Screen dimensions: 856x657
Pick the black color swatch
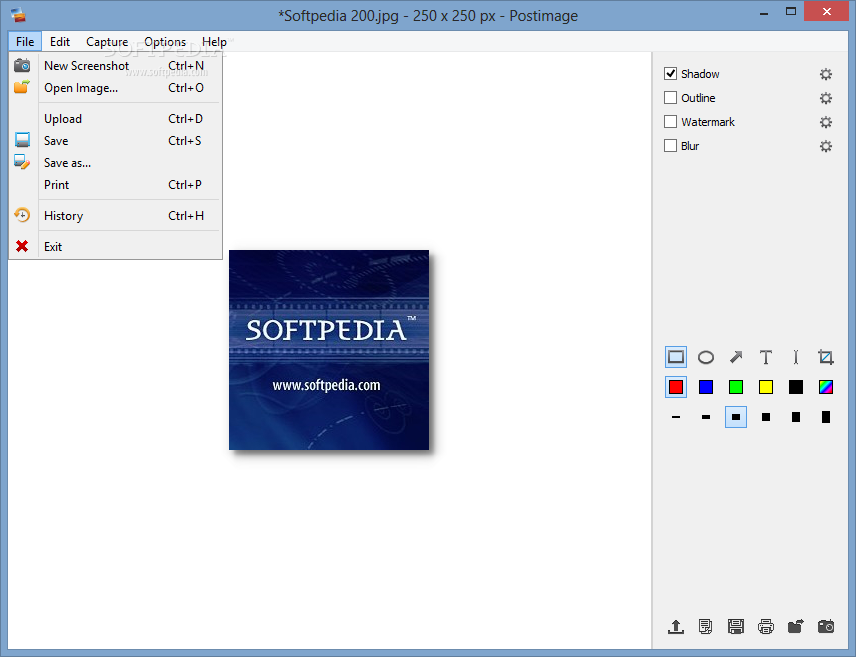(x=796, y=387)
